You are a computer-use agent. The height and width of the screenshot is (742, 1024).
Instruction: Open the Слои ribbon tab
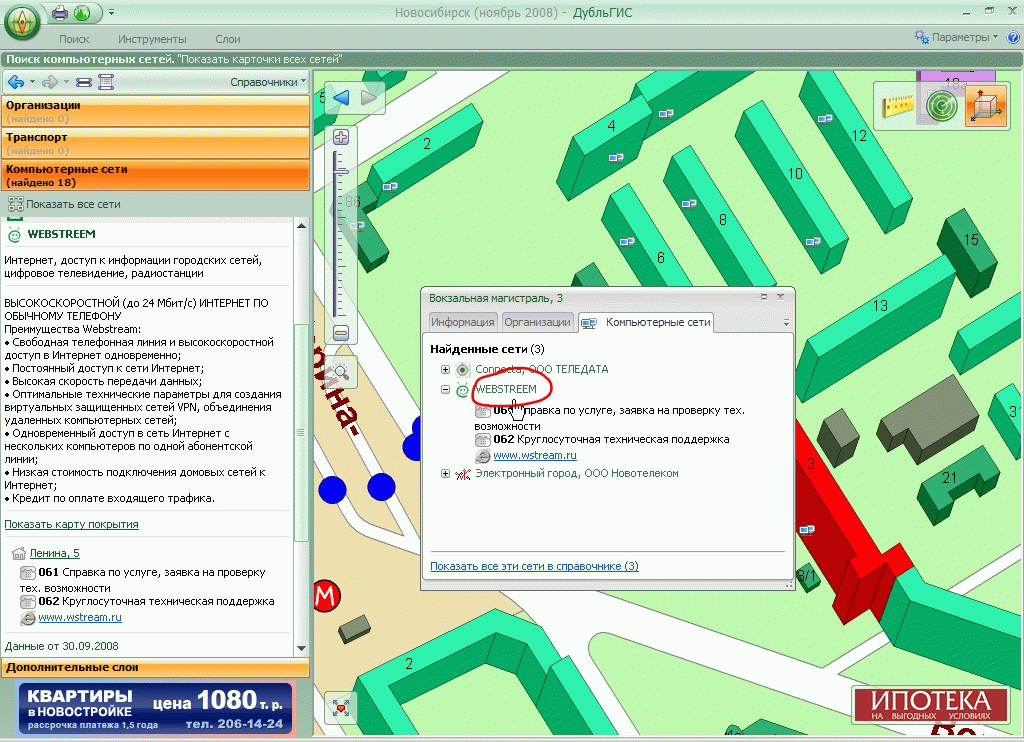(227, 39)
